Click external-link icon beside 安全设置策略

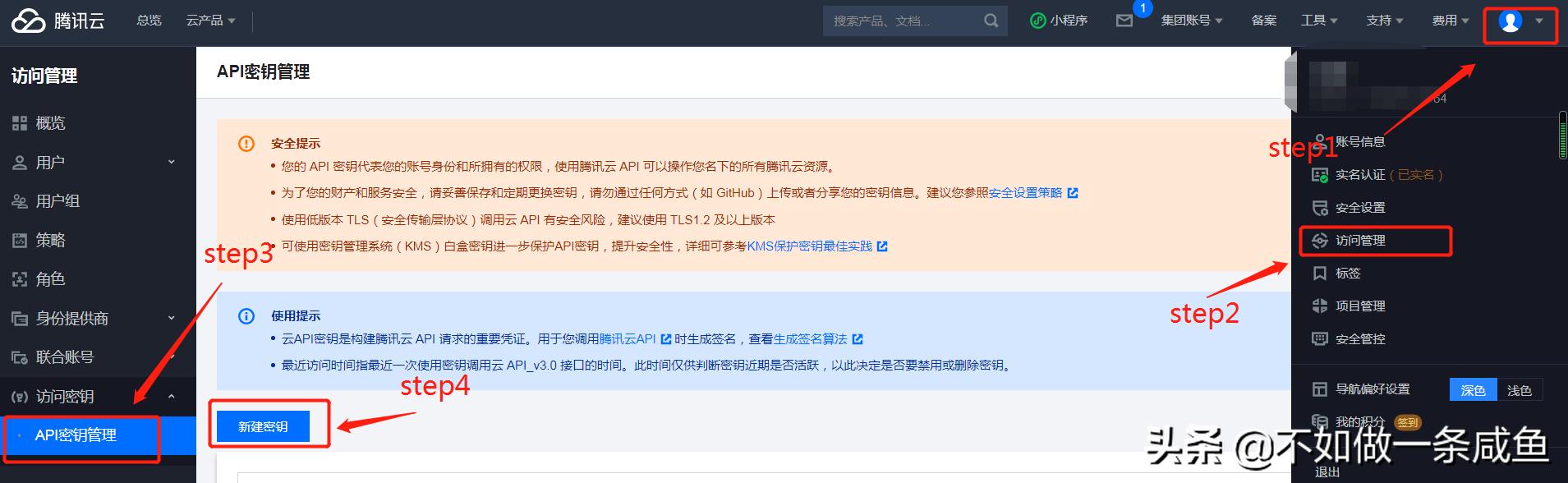(1072, 193)
